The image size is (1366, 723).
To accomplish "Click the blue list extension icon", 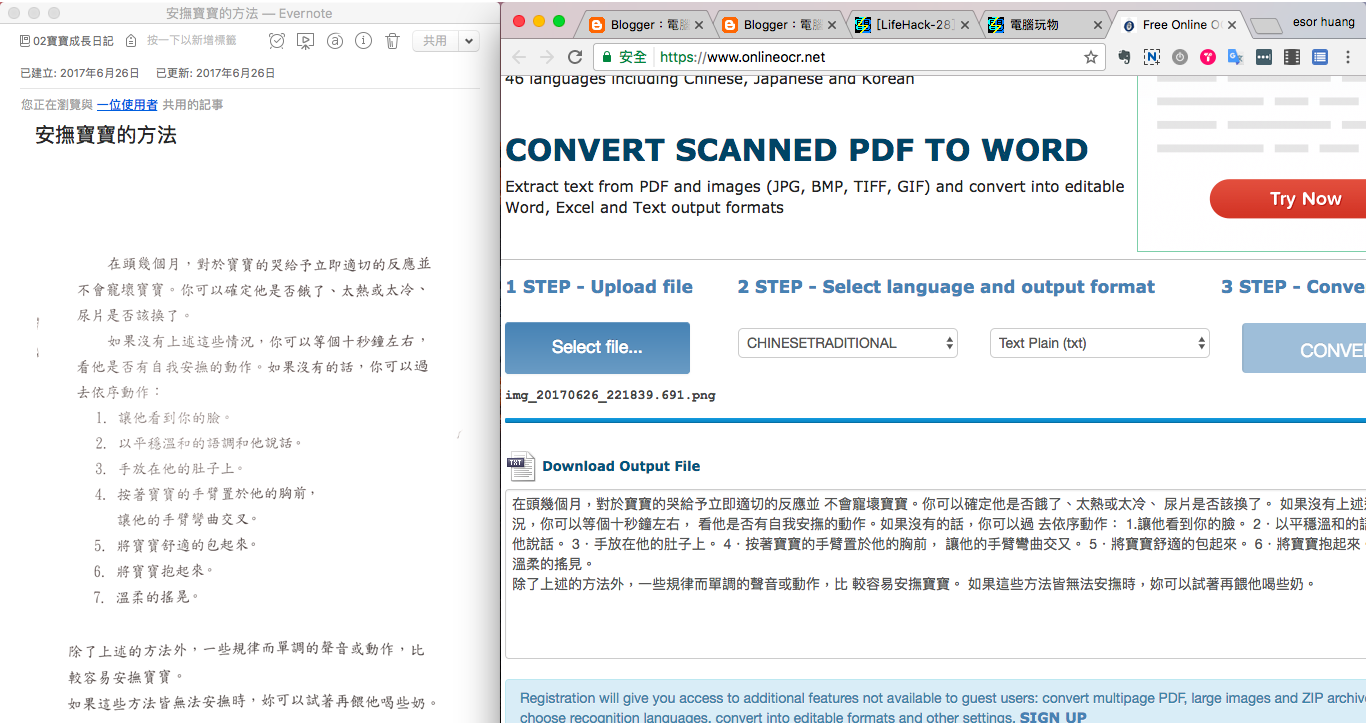I will (1320, 57).
